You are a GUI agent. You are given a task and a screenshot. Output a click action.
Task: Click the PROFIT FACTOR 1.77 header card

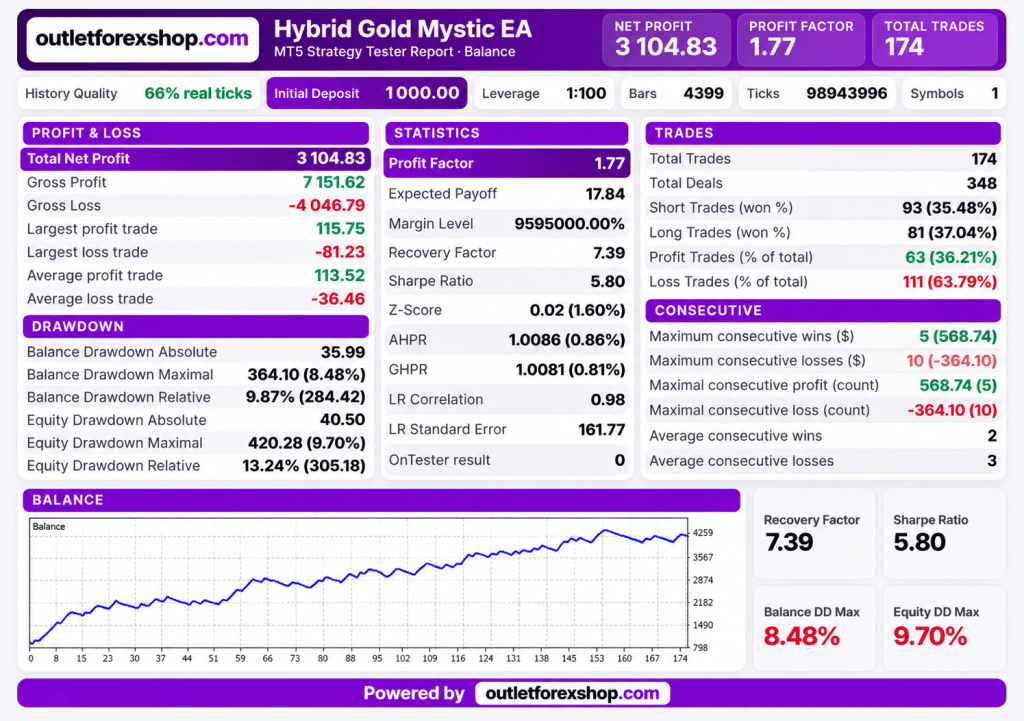(801, 40)
